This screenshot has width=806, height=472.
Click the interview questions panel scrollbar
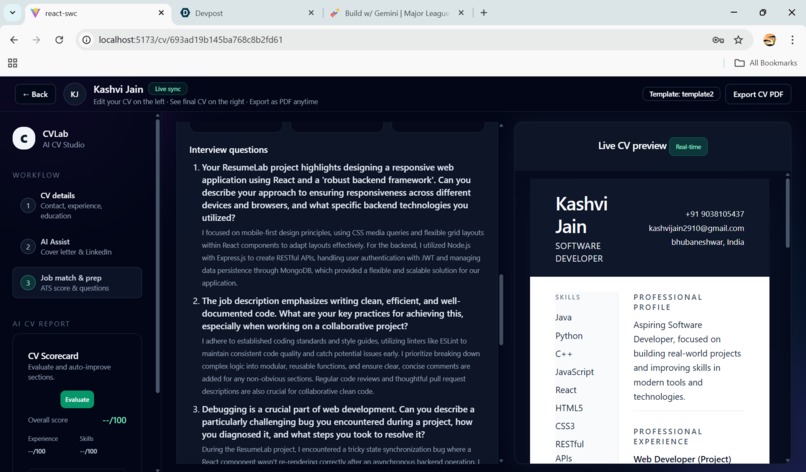pyautogui.click(x=501, y=310)
